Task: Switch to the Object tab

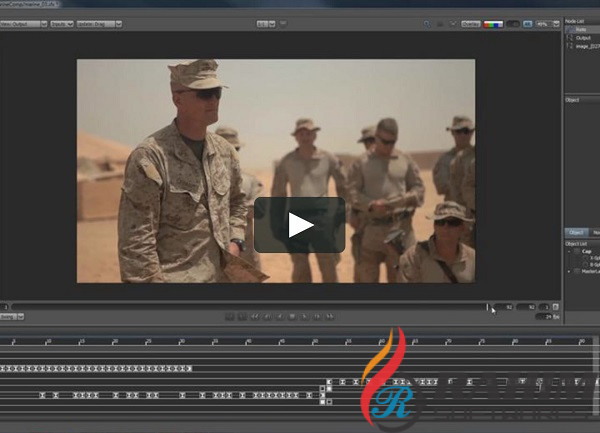Action: (576, 233)
